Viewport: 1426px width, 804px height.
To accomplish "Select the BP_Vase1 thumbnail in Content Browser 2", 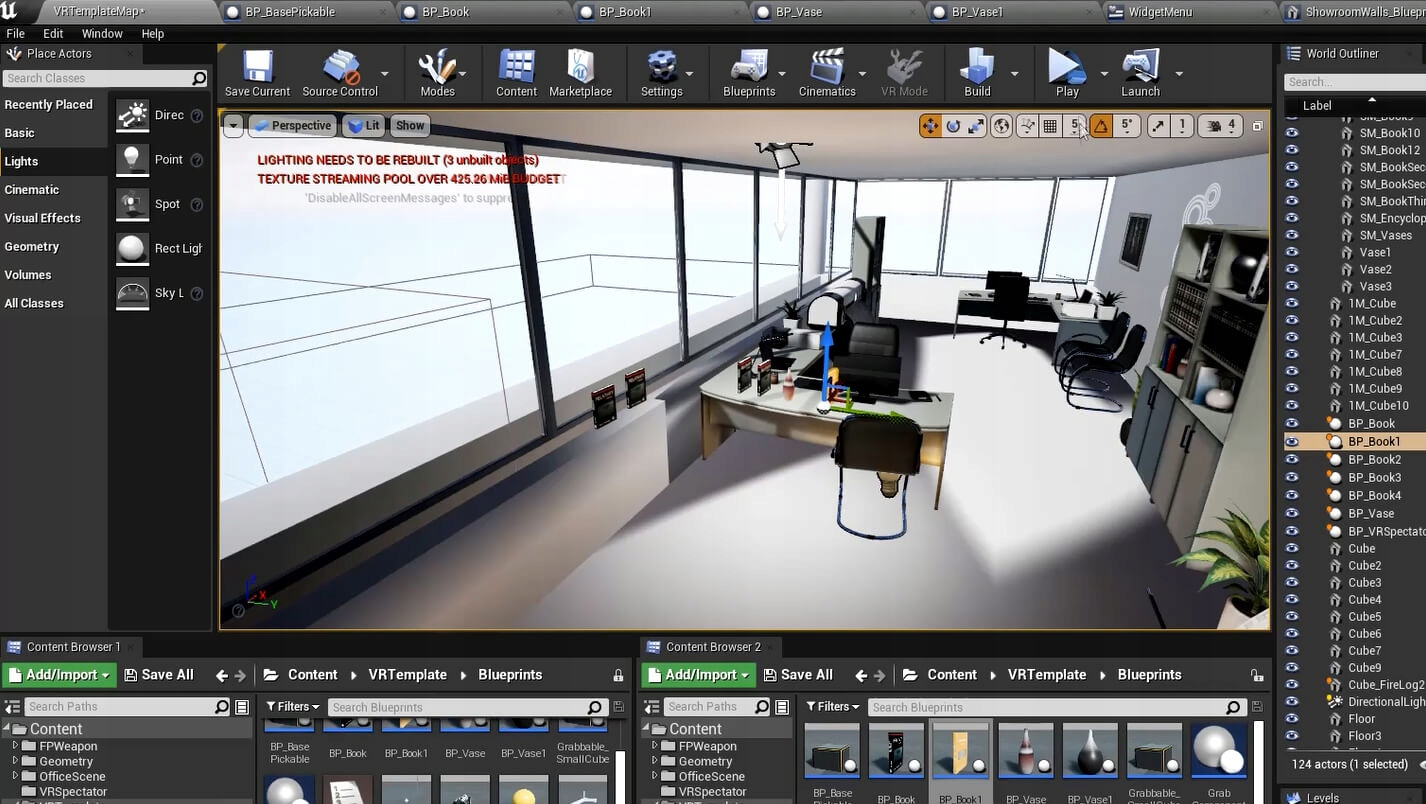I will pos(1089,752).
